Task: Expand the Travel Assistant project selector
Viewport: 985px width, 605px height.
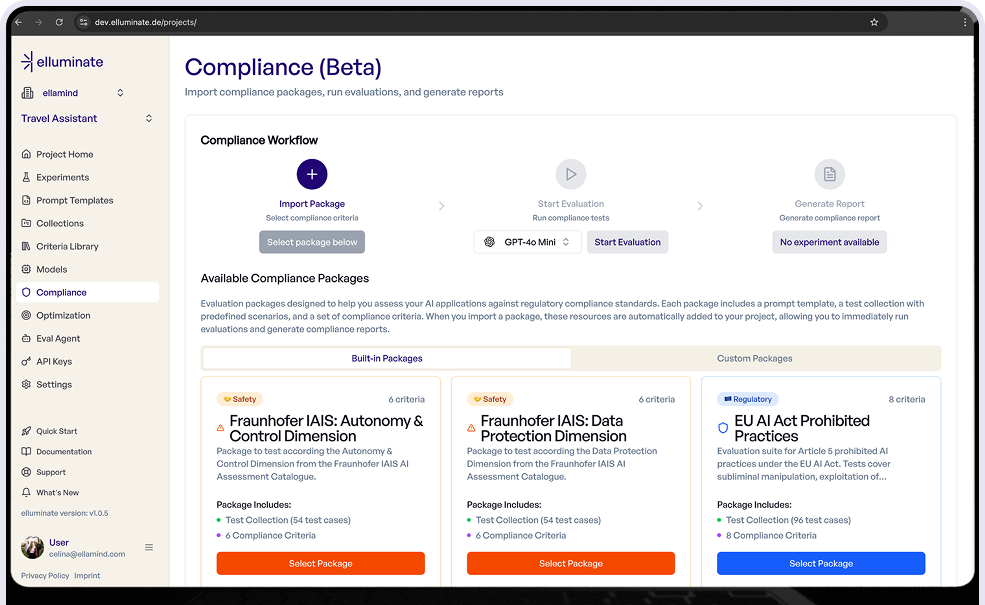Action: click(149, 118)
